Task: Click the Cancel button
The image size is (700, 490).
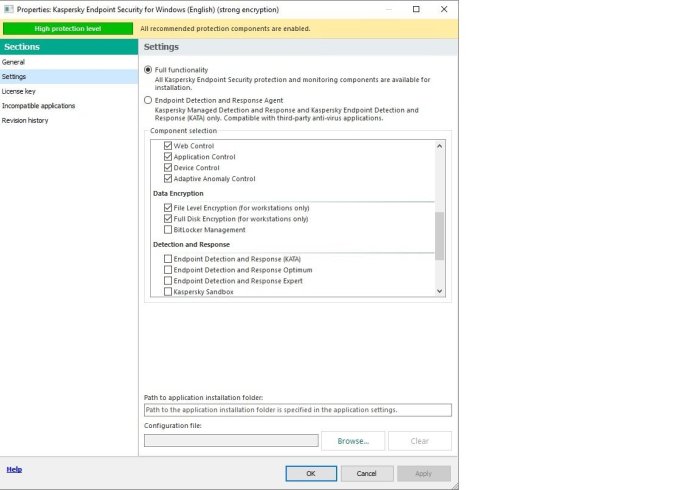Action: (x=367, y=473)
